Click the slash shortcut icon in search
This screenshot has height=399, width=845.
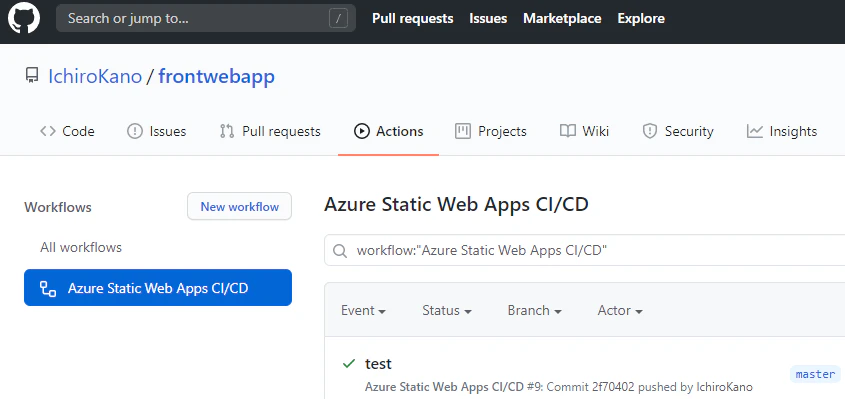pos(338,19)
